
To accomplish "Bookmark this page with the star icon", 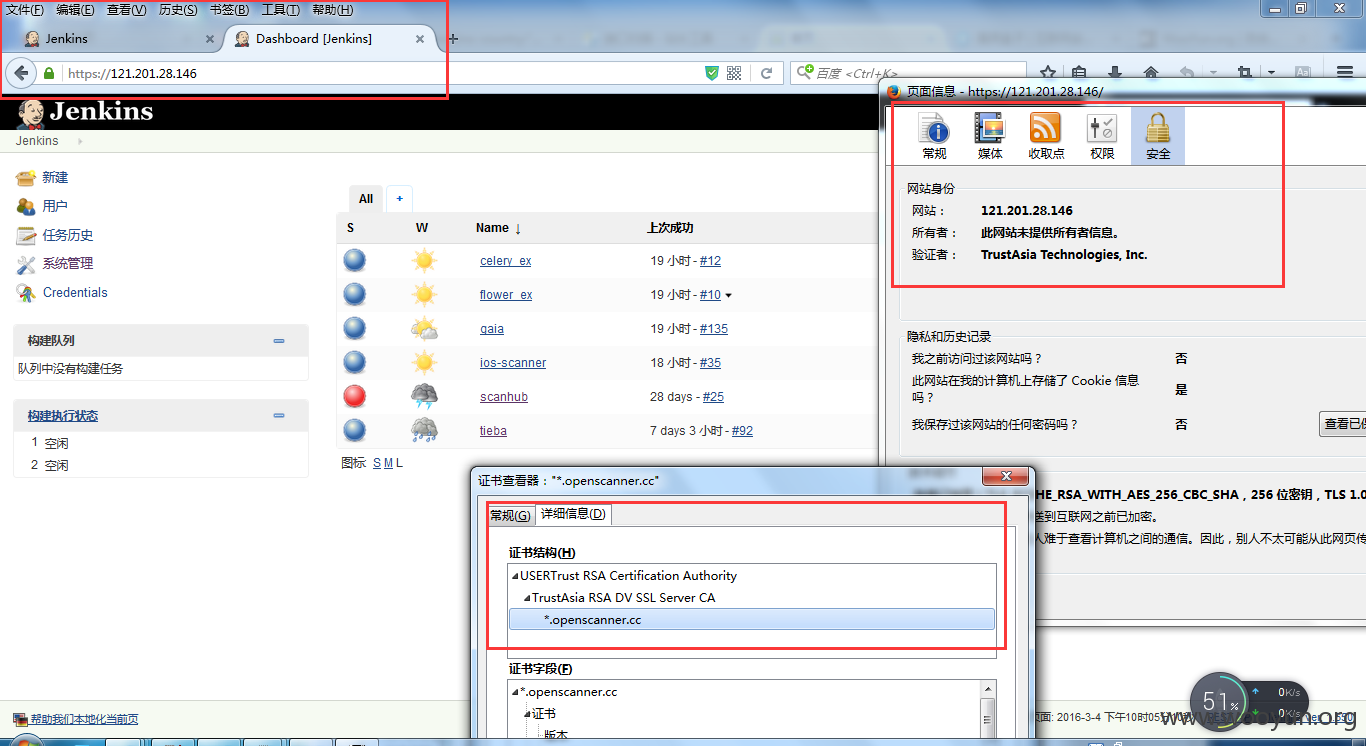I will [1048, 73].
